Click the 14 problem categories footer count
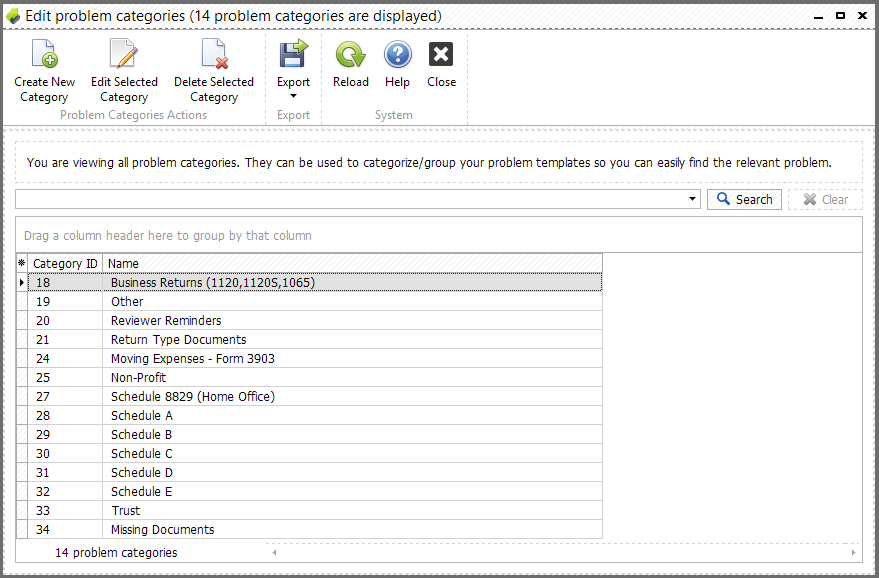This screenshot has width=879, height=578. 116,553
